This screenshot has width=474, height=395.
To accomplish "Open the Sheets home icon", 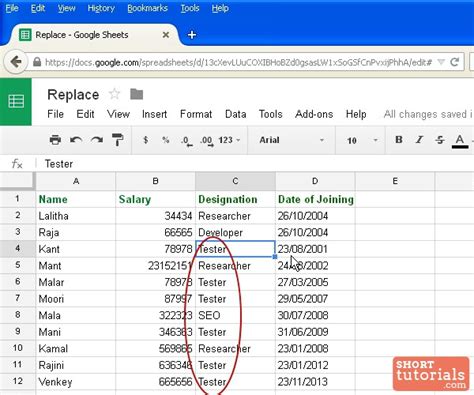I will click(16, 102).
